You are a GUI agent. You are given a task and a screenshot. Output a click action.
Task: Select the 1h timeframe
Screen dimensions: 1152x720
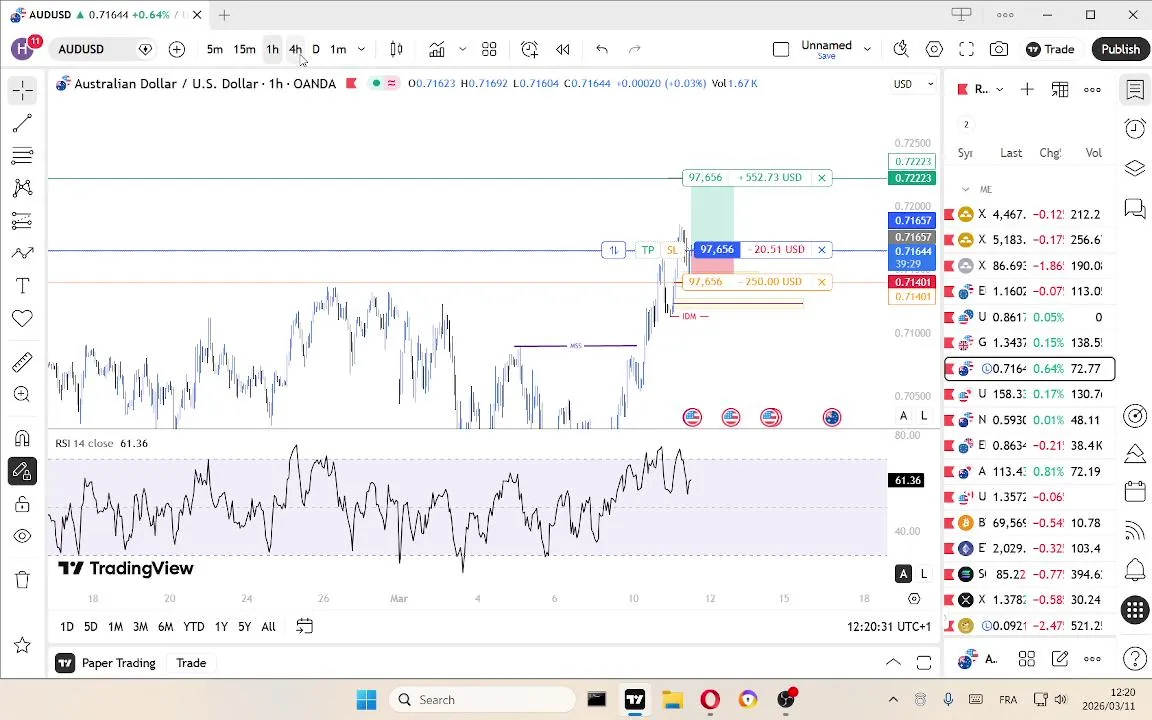(x=273, y=49)
